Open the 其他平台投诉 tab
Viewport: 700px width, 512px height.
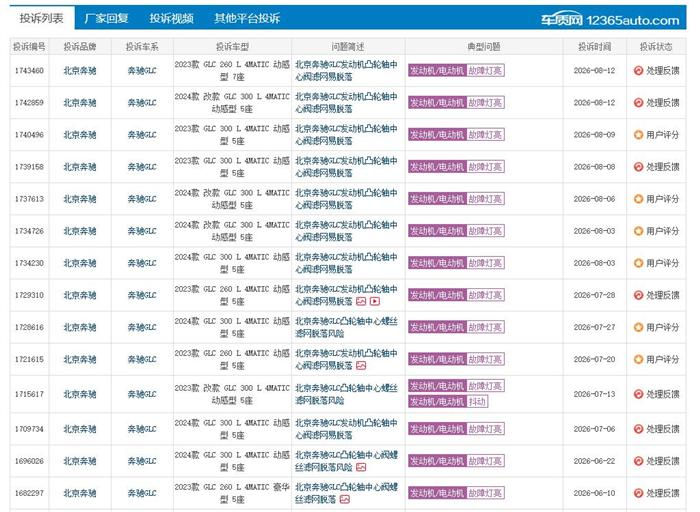[x=247, y=18]
